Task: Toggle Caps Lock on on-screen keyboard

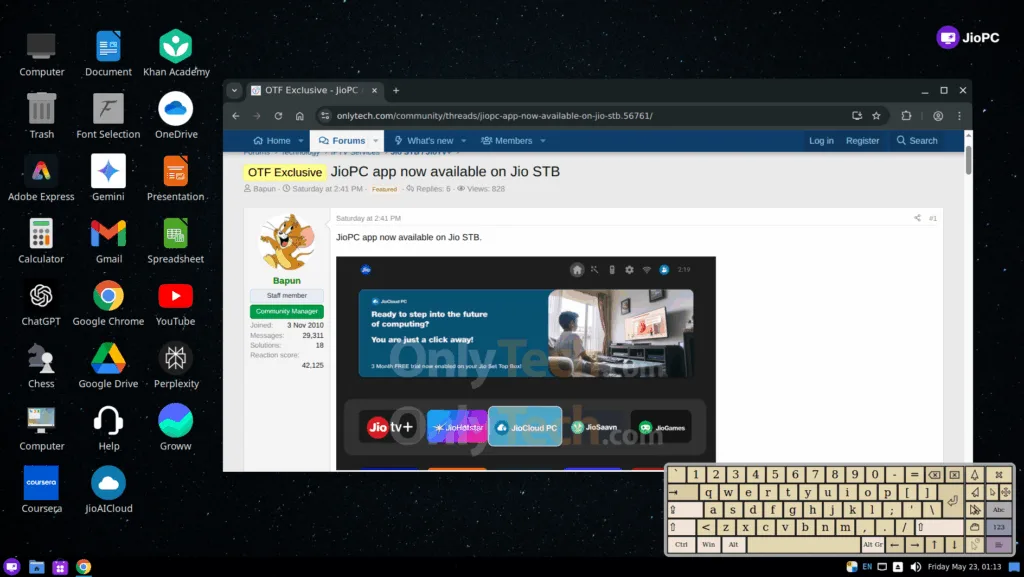Action: click(x=685, y=510)
